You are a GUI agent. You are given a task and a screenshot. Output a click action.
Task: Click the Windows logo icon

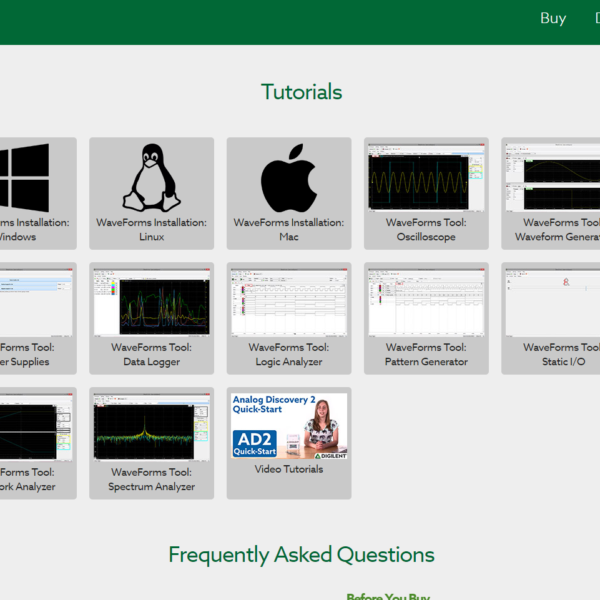click(x=25, y=176)
